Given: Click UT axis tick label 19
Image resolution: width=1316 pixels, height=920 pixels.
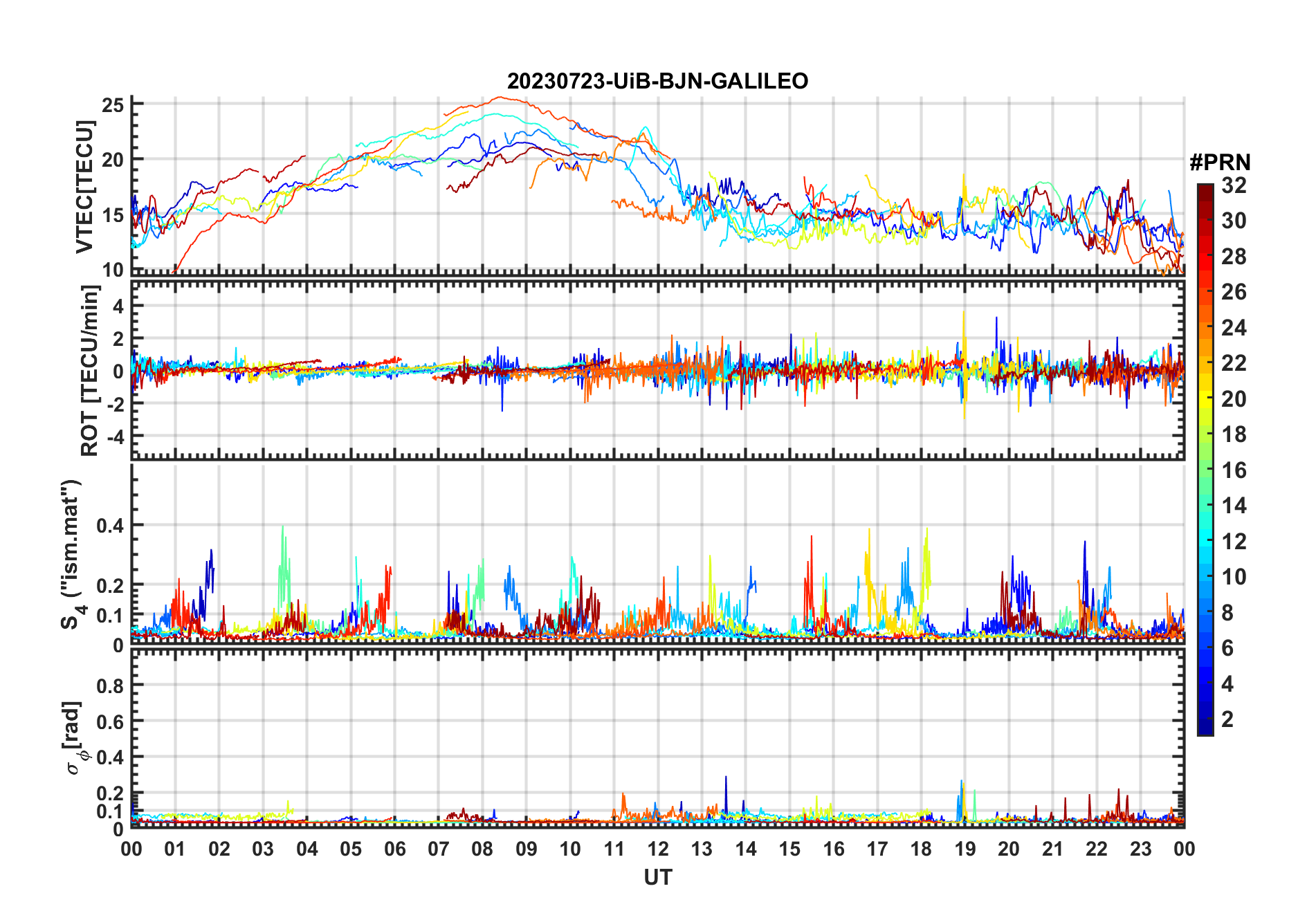Looking at the screenshot, I should pos(965,849).
